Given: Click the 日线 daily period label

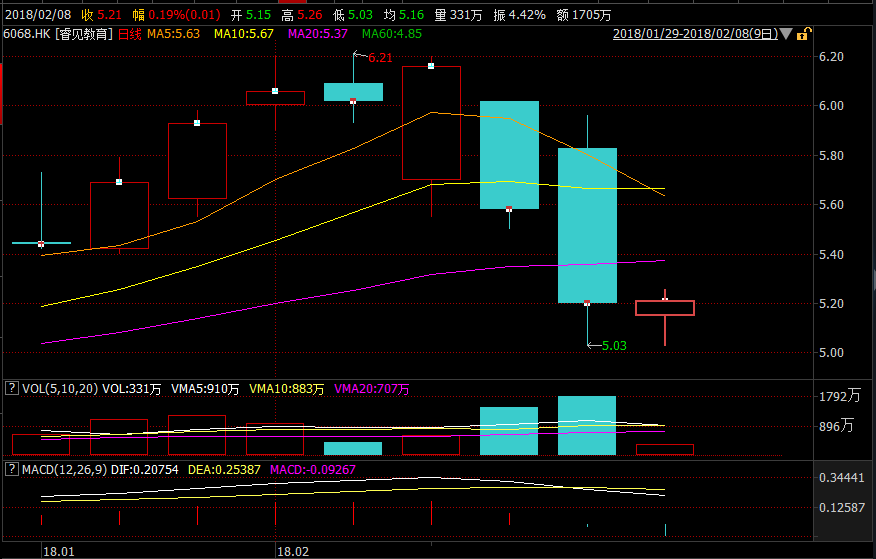Looking at the screenshot, I should pyautogui.click(x=130, y=34).
